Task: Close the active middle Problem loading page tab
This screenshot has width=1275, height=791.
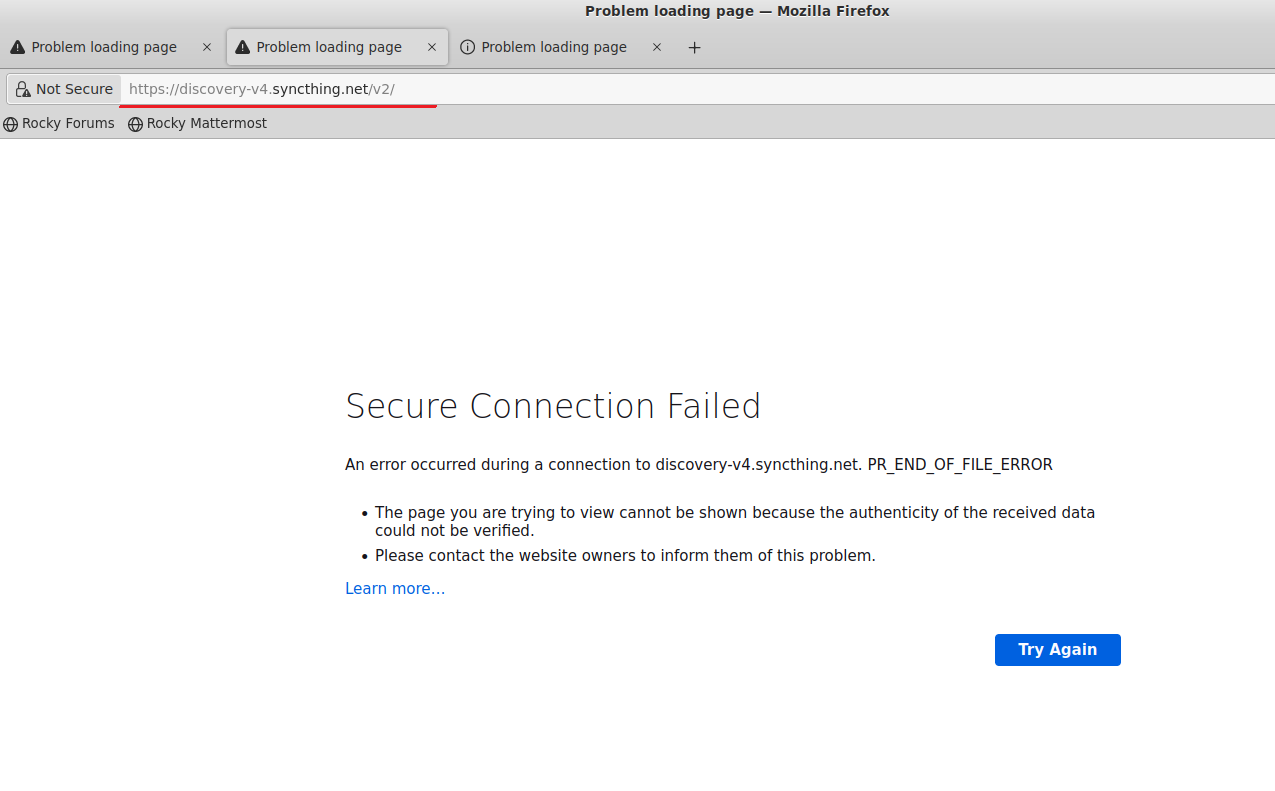Action: [x=432, y=47]
